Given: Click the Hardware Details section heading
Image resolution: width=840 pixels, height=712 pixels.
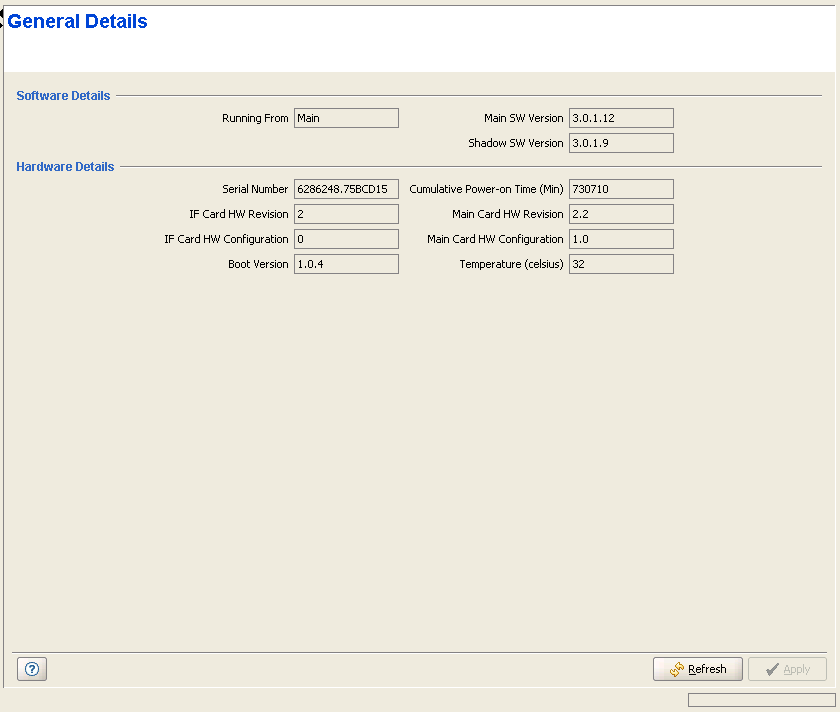Looking at the screenshot, I should click(65, 167).
